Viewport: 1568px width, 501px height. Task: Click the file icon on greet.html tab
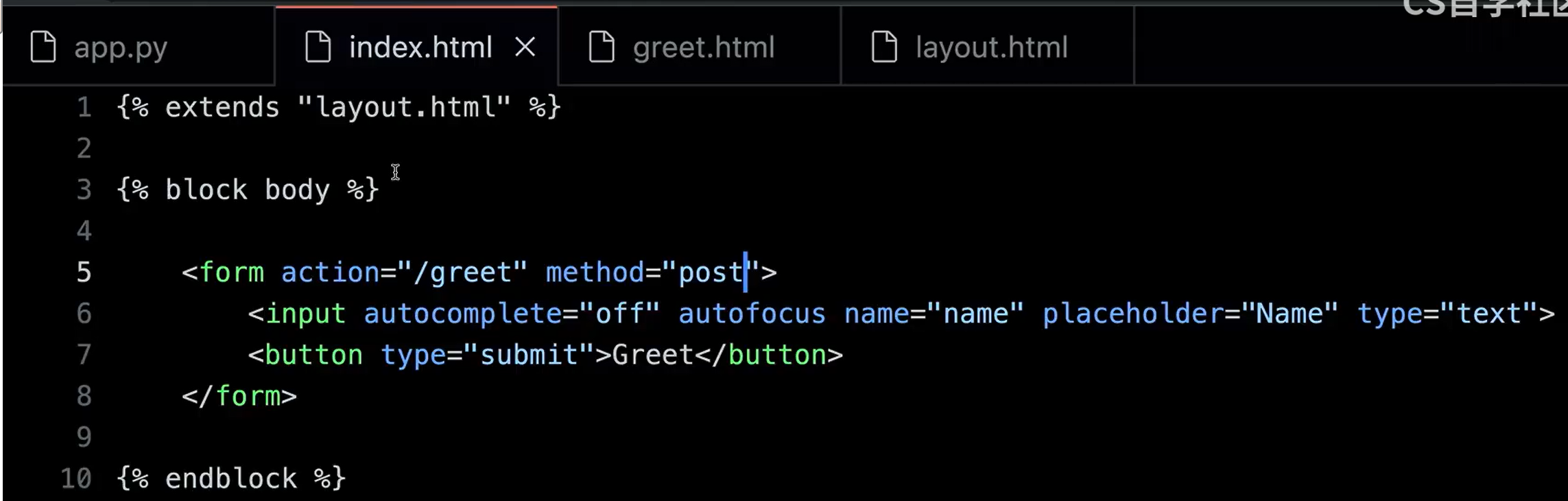[x=602, y=47]
